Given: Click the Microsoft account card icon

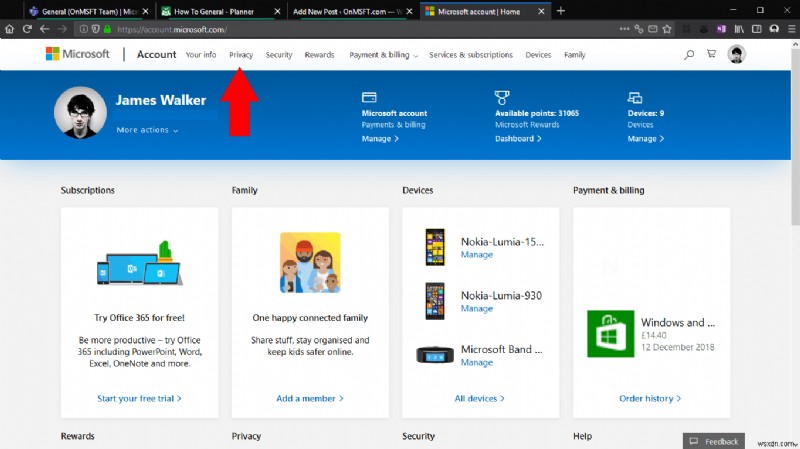Looking at the screenshot, I should coord(369,97).
